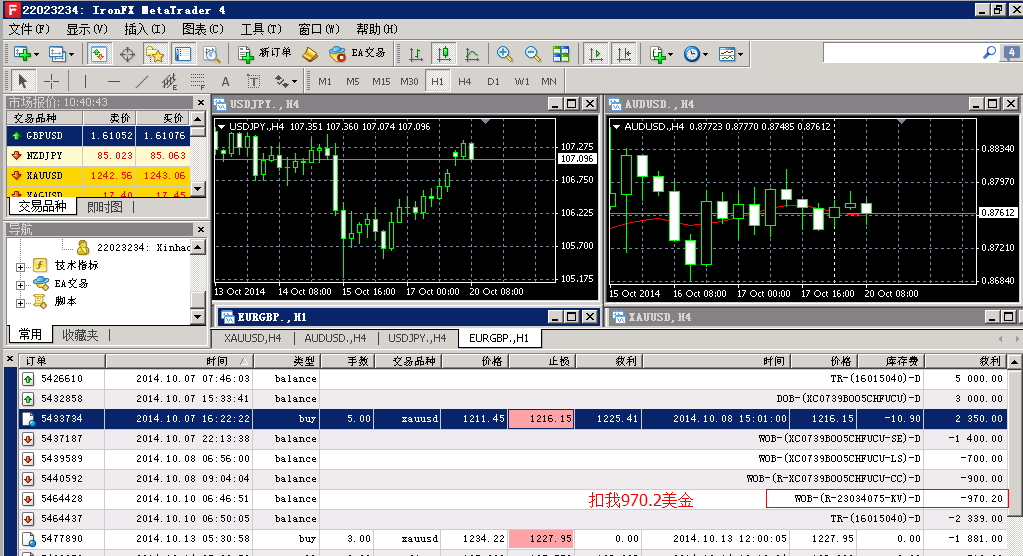Select the Text Label tool
The height and width of the screenshot is (556, 1023).
pos(253,81)
